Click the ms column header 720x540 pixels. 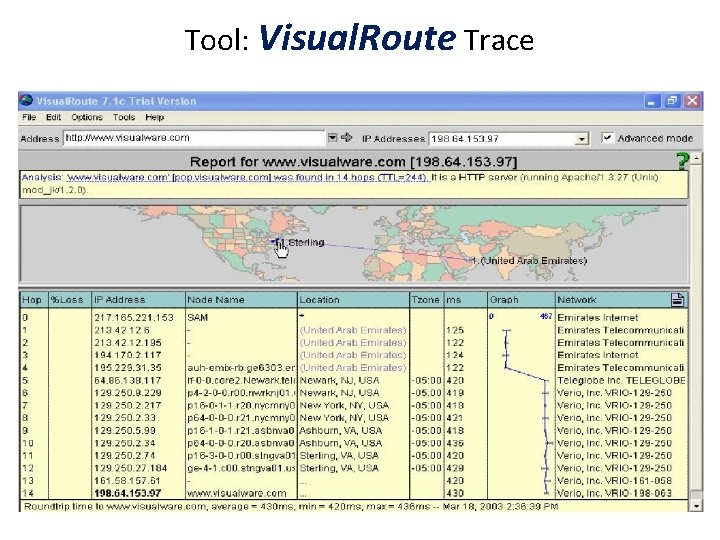pos(465,300)
